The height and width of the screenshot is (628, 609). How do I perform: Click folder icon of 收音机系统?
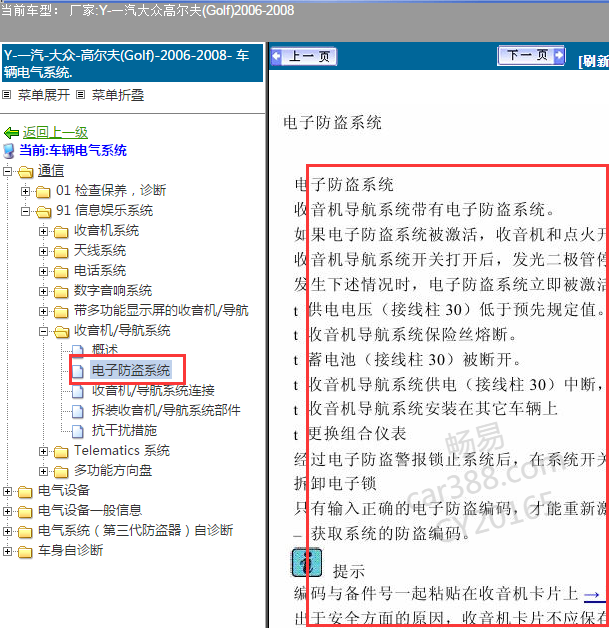(61, 231)
